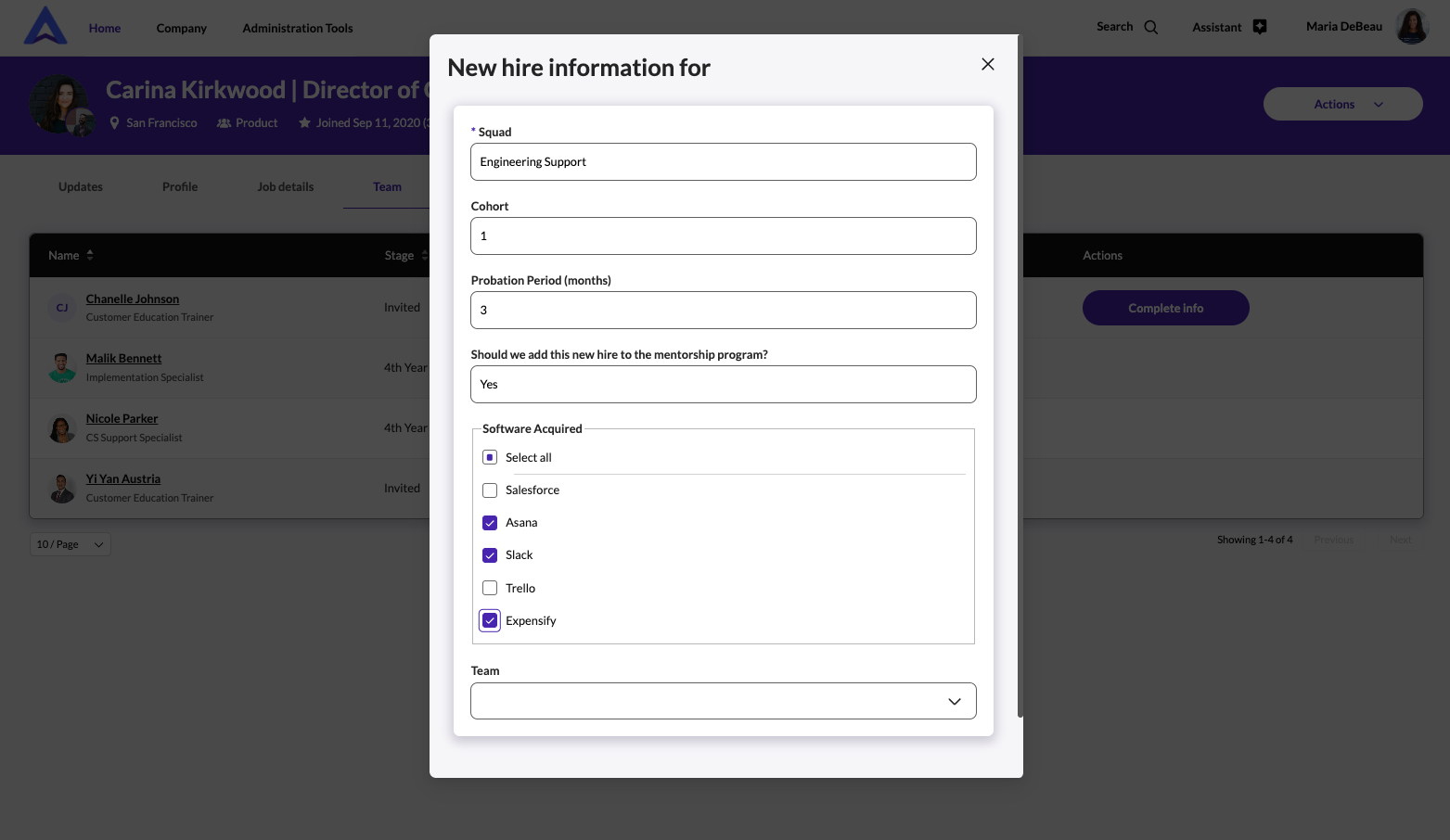Click the Product team people icon
Screen dimensions: 1450x840
pos(224,122)
